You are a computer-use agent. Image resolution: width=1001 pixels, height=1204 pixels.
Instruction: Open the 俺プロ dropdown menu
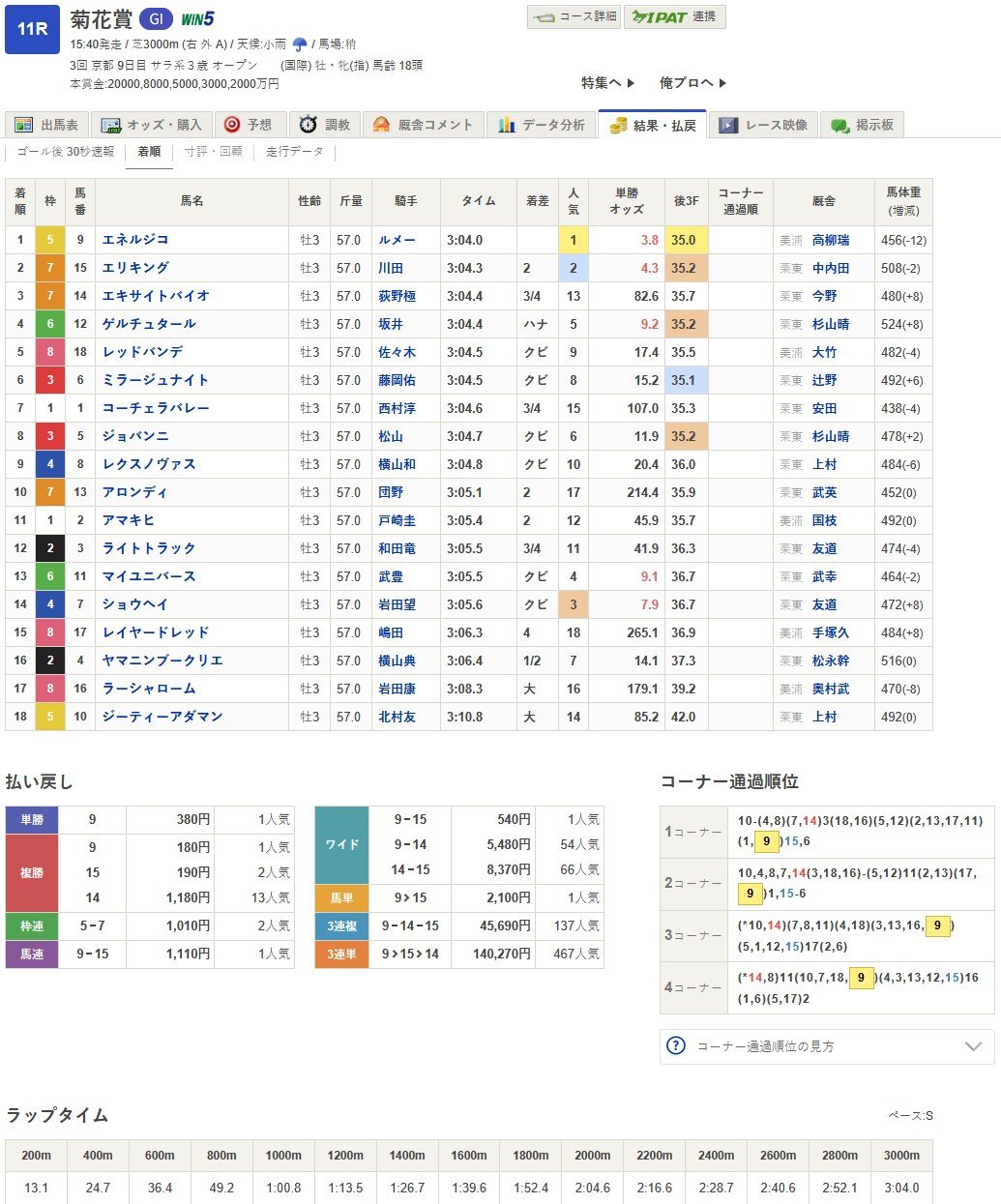(x=692, y=83)
